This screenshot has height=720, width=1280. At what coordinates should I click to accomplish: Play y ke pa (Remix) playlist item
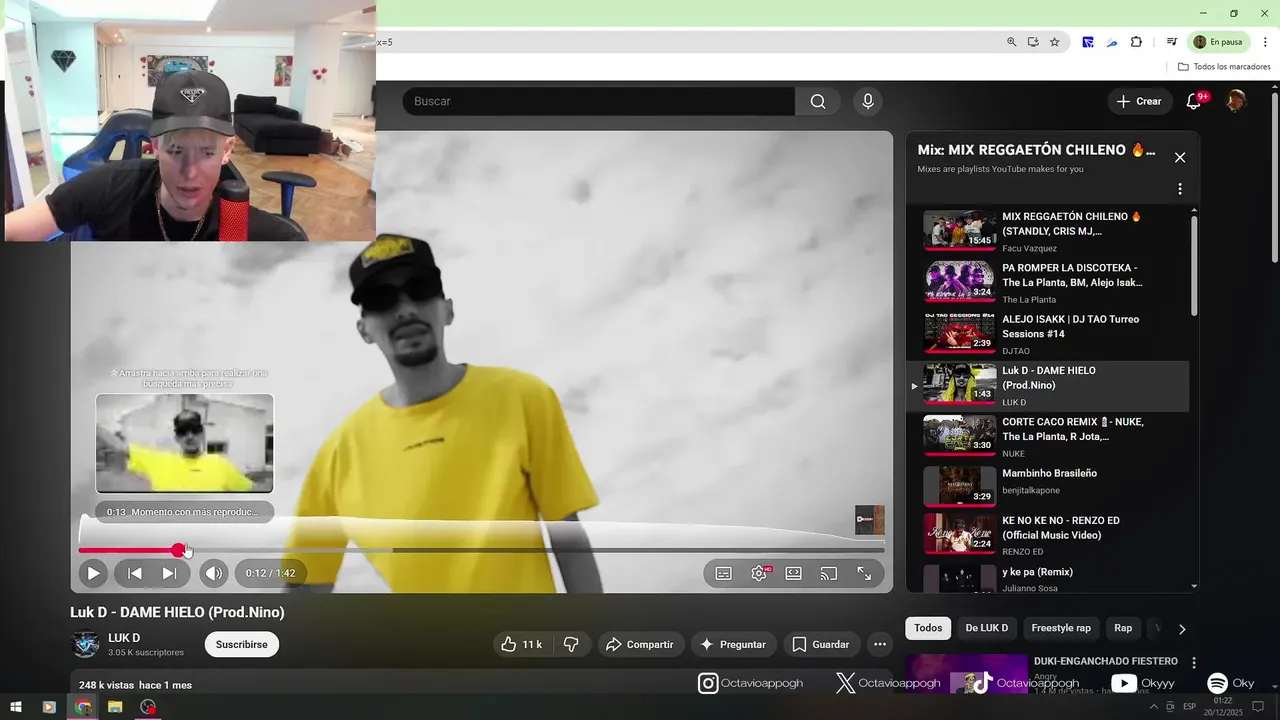coord(1048,578)
